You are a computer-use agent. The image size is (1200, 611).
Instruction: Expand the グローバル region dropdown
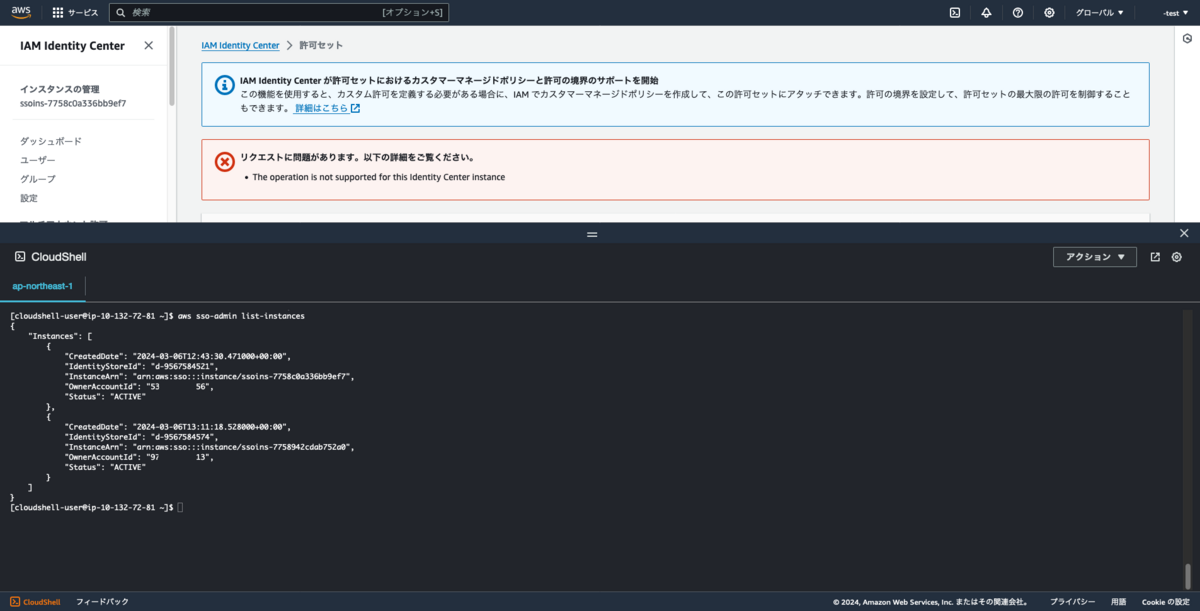(1099, 13)
